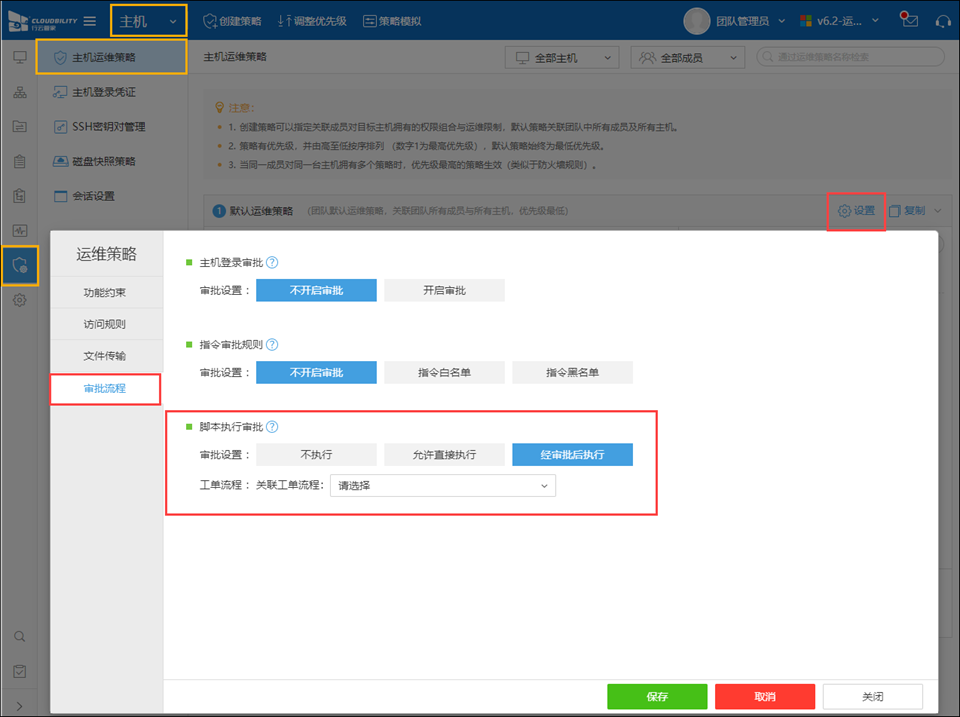
Task: Switch to the 功能约束 tab
Action: (x=105, y=293)
